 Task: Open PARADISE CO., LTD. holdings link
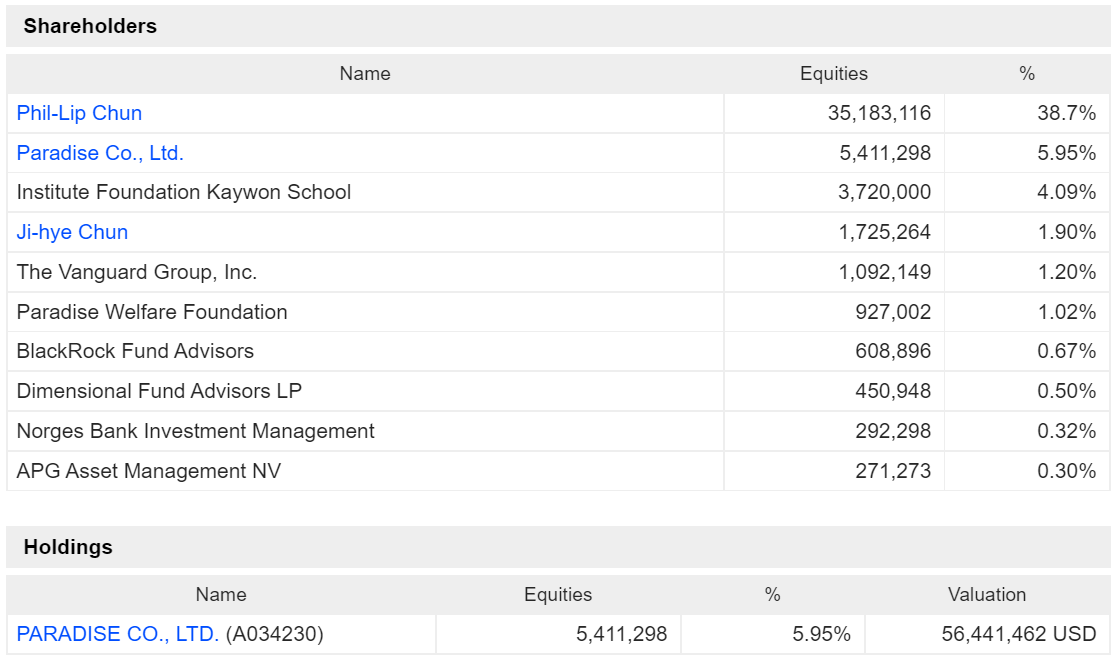coord(117,634)
